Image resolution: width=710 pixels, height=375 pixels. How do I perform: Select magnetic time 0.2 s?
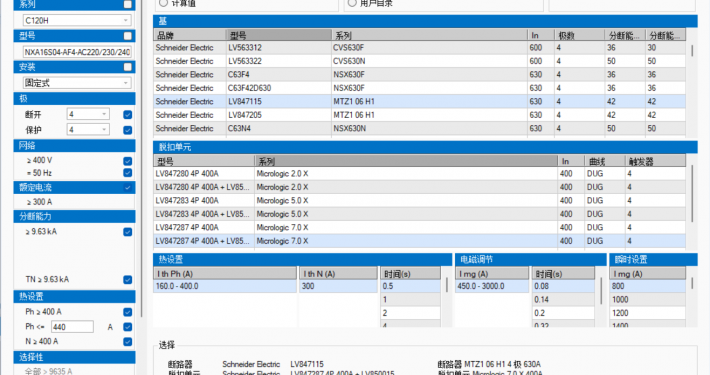click(563, 313)
